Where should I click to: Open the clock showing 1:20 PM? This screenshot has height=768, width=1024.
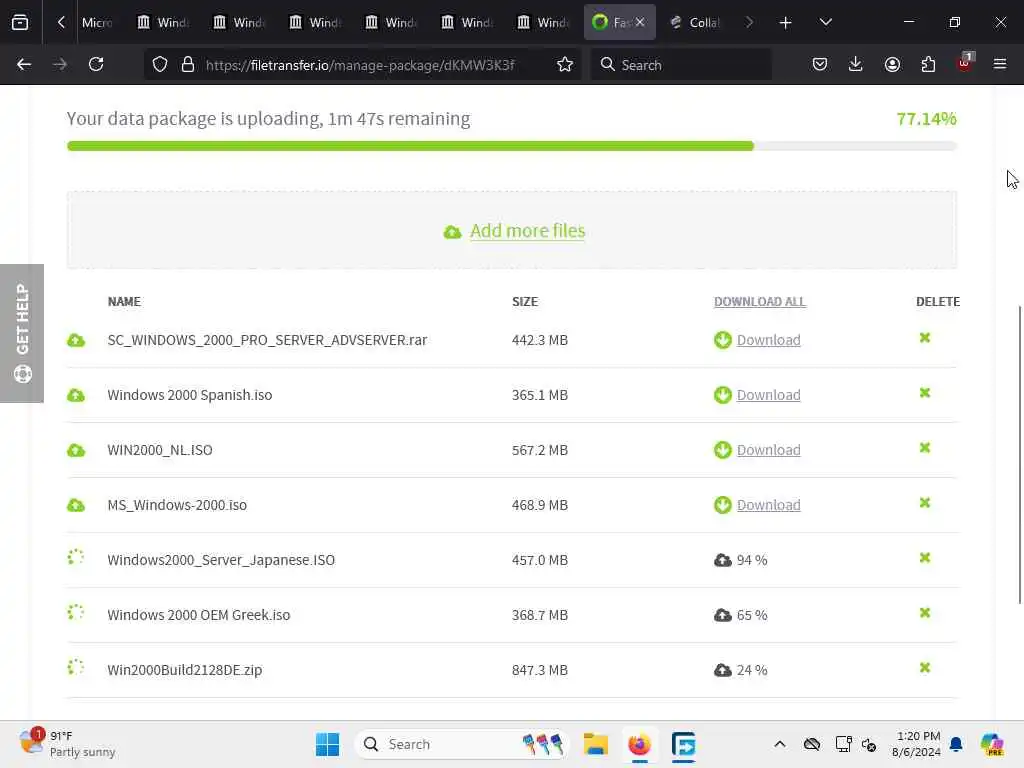coord(917,744)
